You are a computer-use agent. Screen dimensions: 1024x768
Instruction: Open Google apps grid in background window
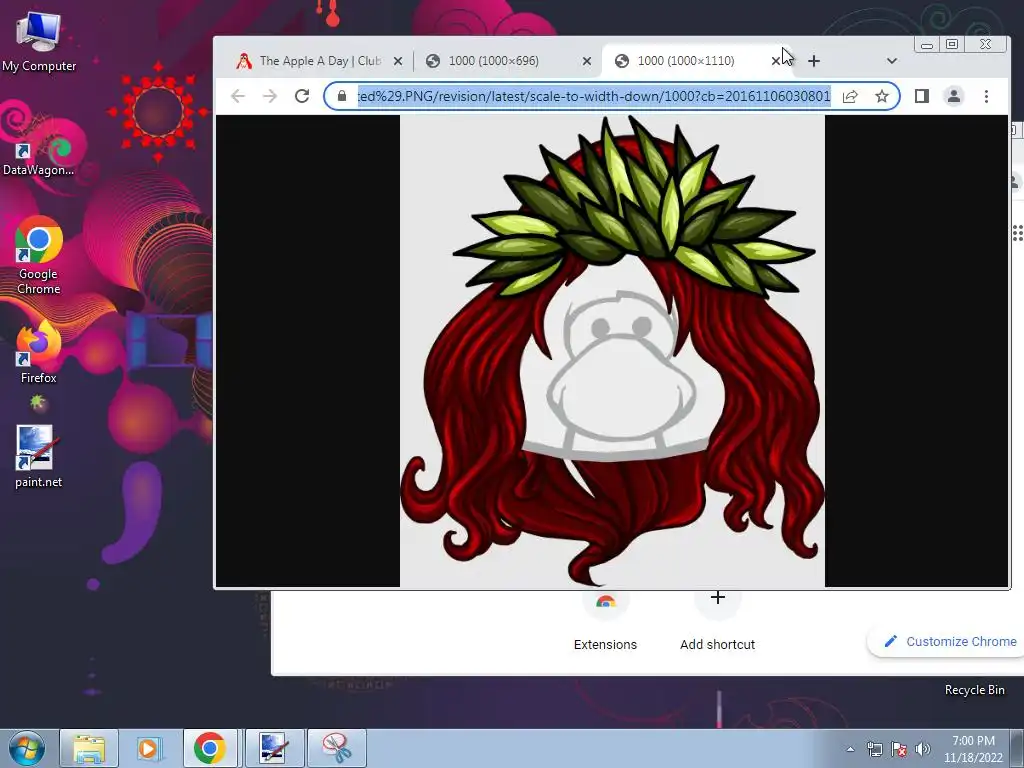[x=1017, y=233]
